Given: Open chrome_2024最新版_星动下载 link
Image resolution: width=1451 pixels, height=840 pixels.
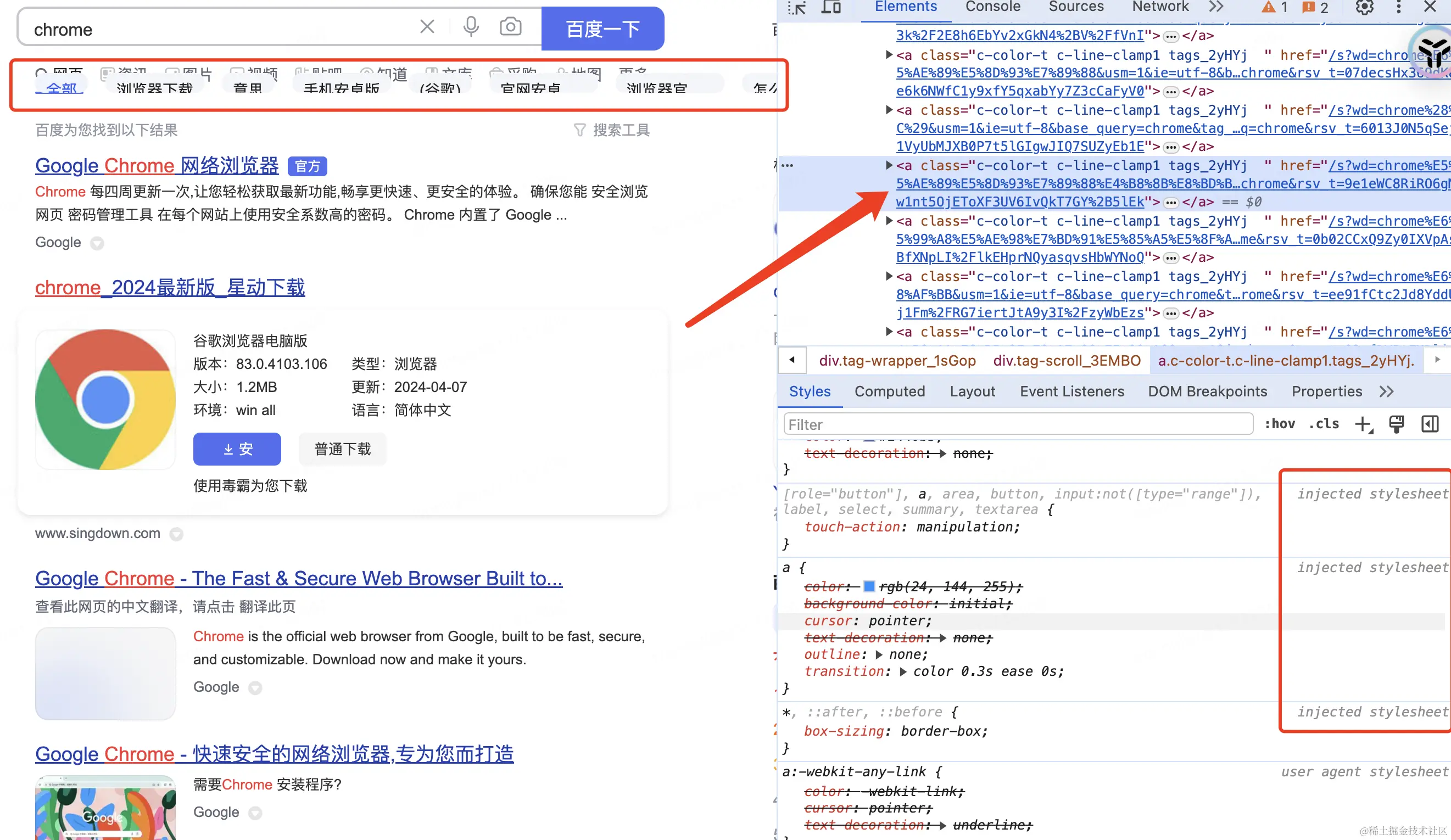Looking at the screenshot, I should 170,287.
